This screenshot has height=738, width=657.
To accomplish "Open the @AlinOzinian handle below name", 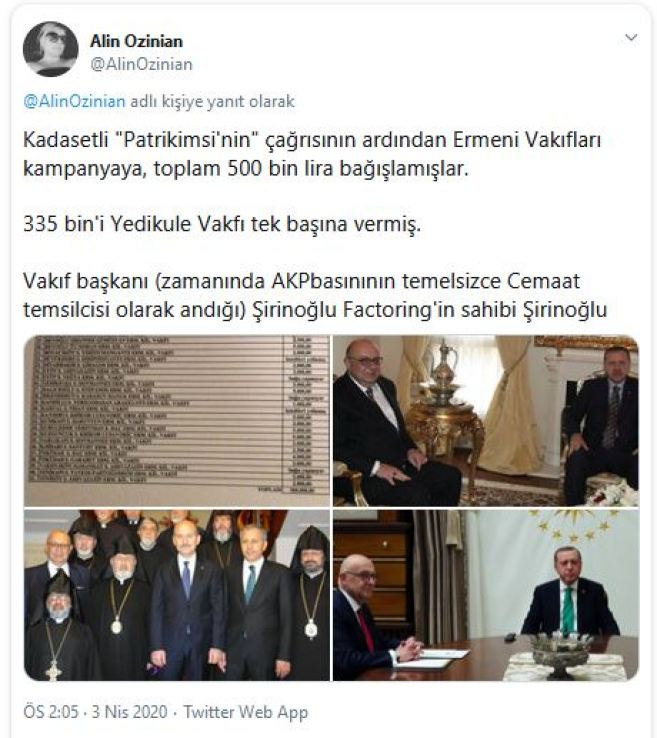I will point(142,64).
